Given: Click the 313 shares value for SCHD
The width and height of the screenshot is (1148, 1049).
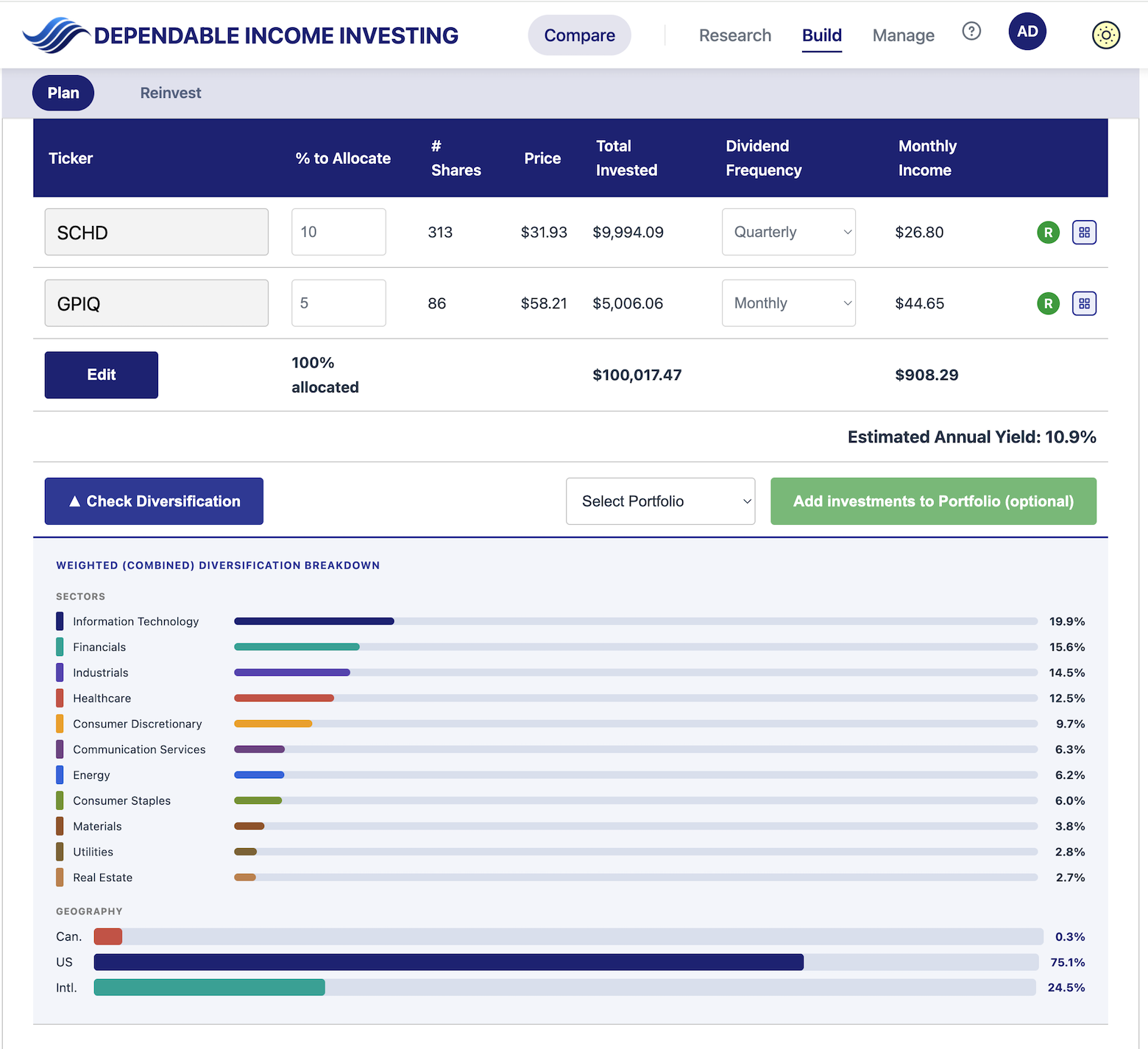Looking at the screenshot, I should coord(440,233).
